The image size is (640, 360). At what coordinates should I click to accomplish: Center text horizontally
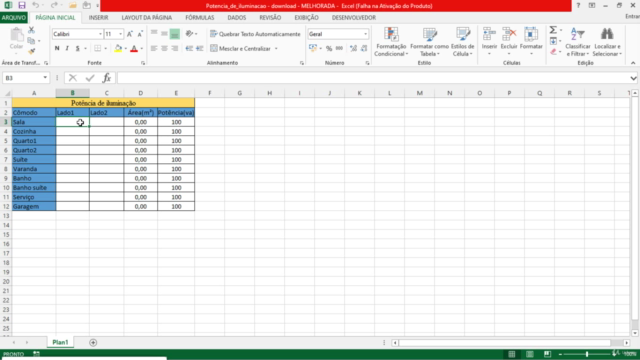click(164, 49)
